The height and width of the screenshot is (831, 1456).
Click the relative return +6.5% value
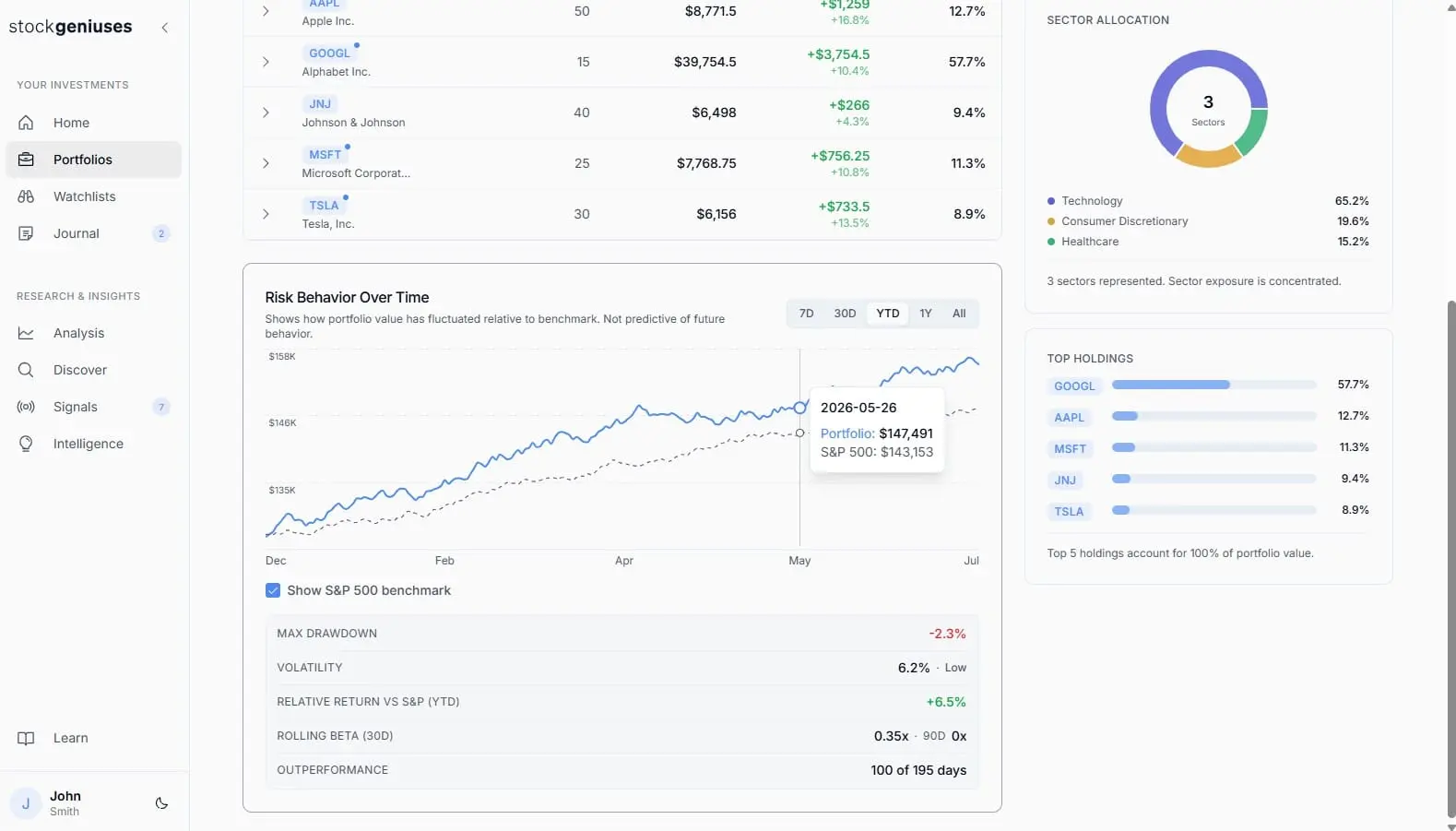click(x=946, y=702)
